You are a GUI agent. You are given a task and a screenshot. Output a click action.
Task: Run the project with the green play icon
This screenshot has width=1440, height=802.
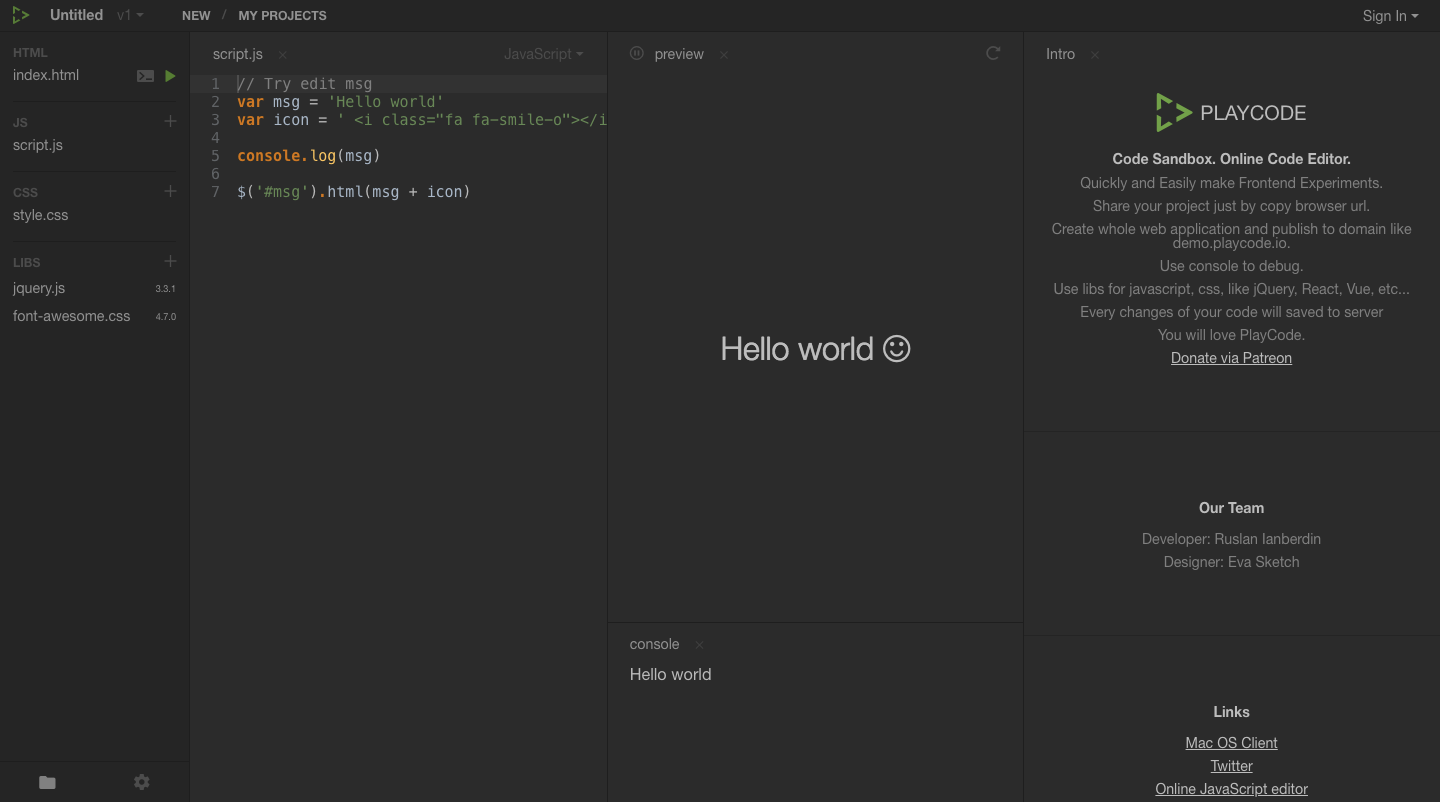point(170,76)
